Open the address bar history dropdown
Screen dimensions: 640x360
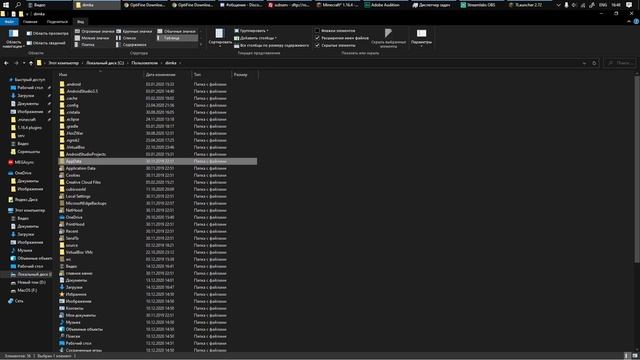584,63
